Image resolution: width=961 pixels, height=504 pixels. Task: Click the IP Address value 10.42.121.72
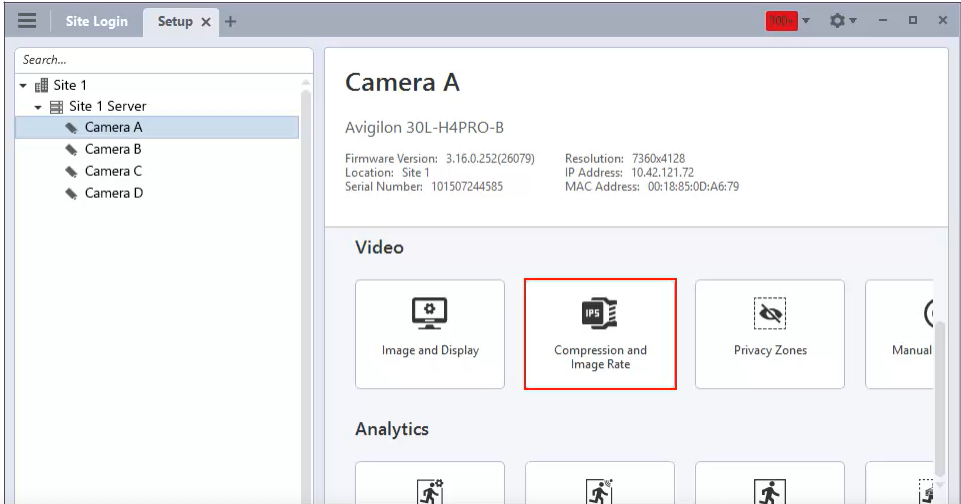(x=663, y=173)
